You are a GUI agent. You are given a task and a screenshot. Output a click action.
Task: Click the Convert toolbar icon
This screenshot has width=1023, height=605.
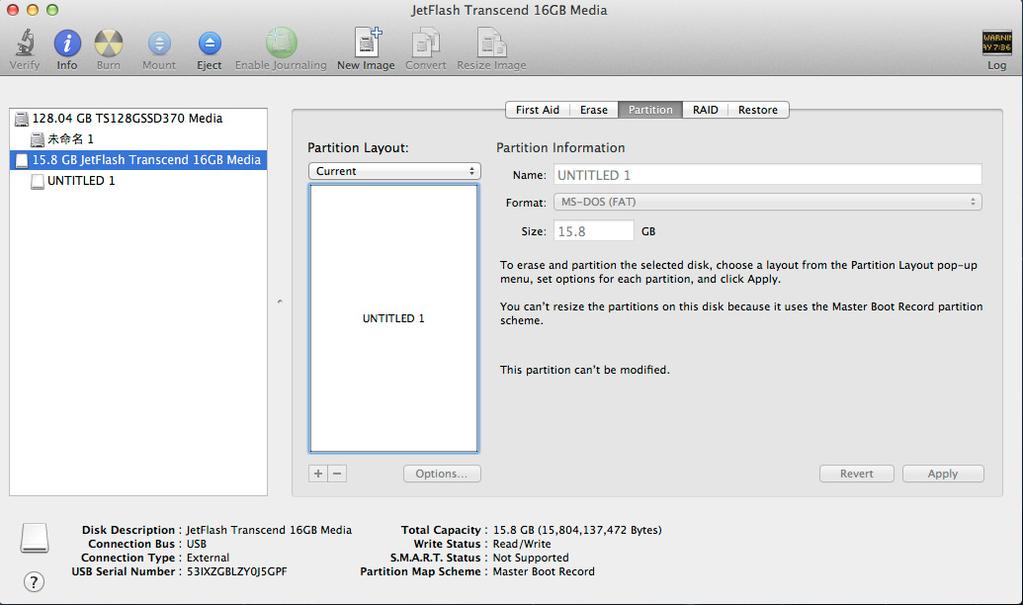pos(425,42)
